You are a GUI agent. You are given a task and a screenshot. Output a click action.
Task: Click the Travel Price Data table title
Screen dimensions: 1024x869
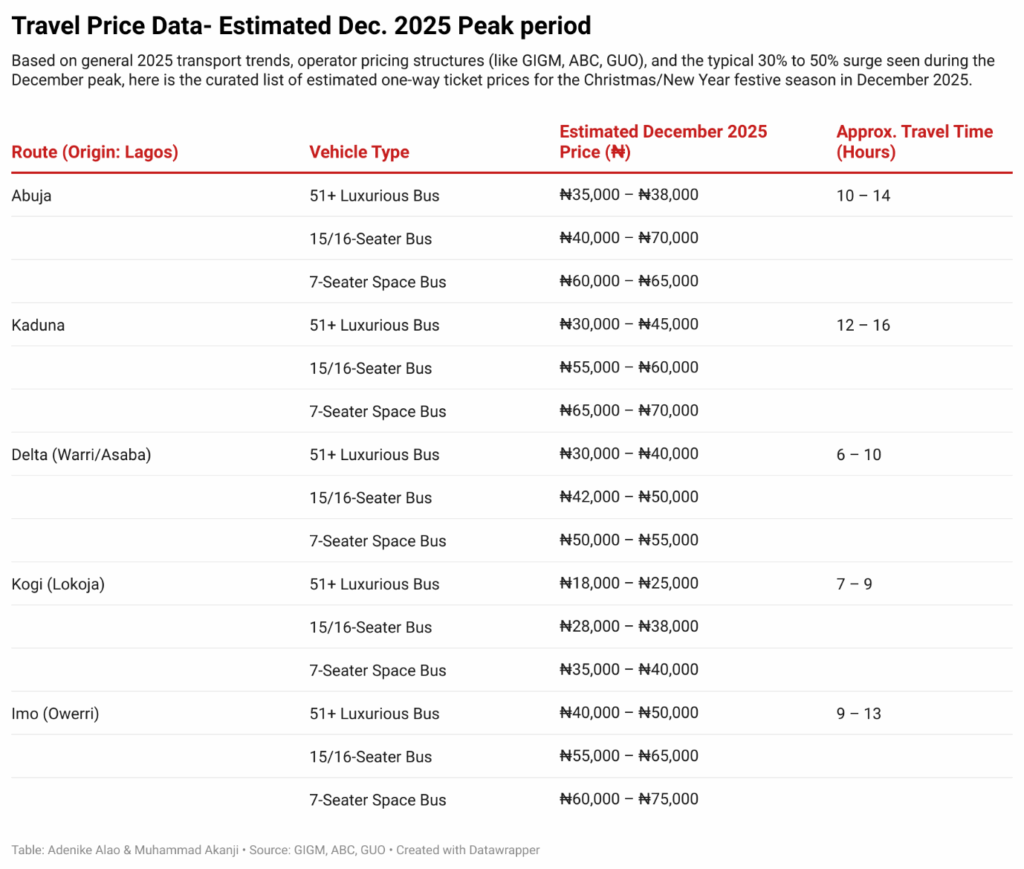301,25
